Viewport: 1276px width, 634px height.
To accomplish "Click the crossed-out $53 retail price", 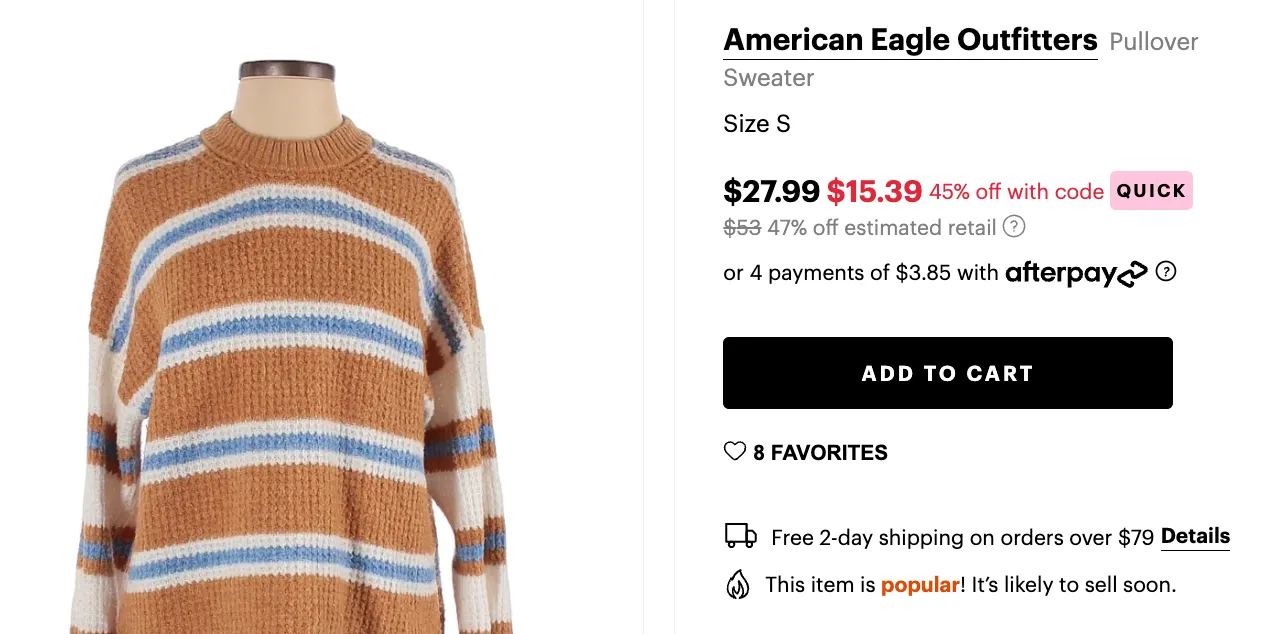I will click(x=742, y=228).
